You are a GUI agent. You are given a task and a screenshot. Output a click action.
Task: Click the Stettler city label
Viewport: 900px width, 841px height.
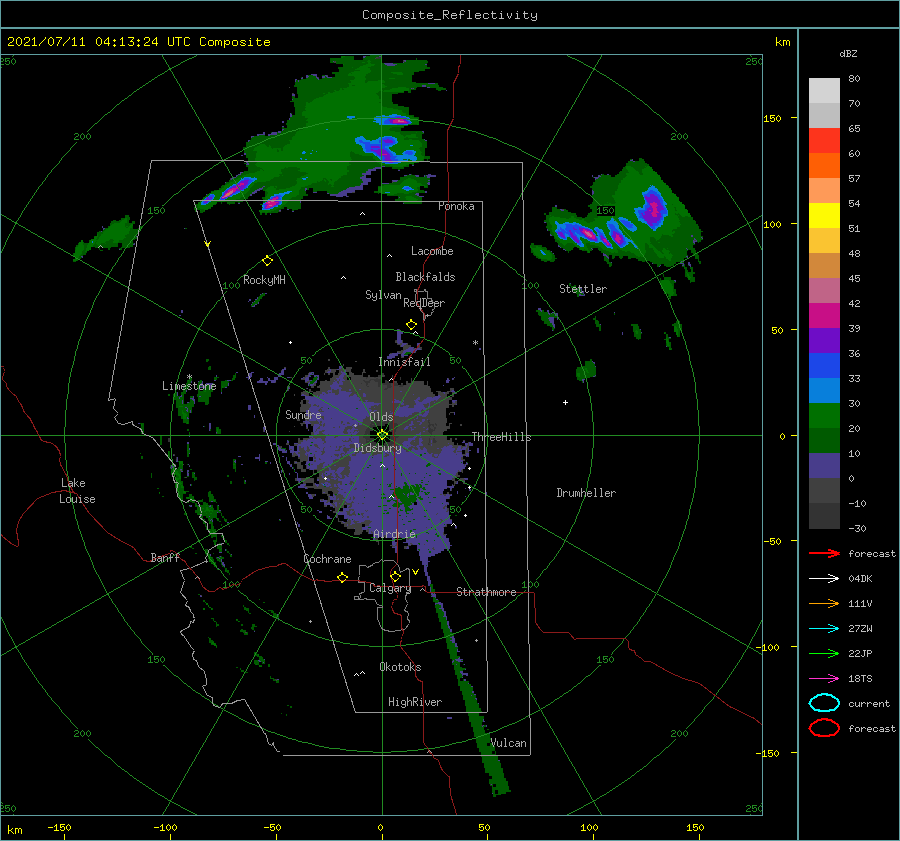[x=583, y=289]
